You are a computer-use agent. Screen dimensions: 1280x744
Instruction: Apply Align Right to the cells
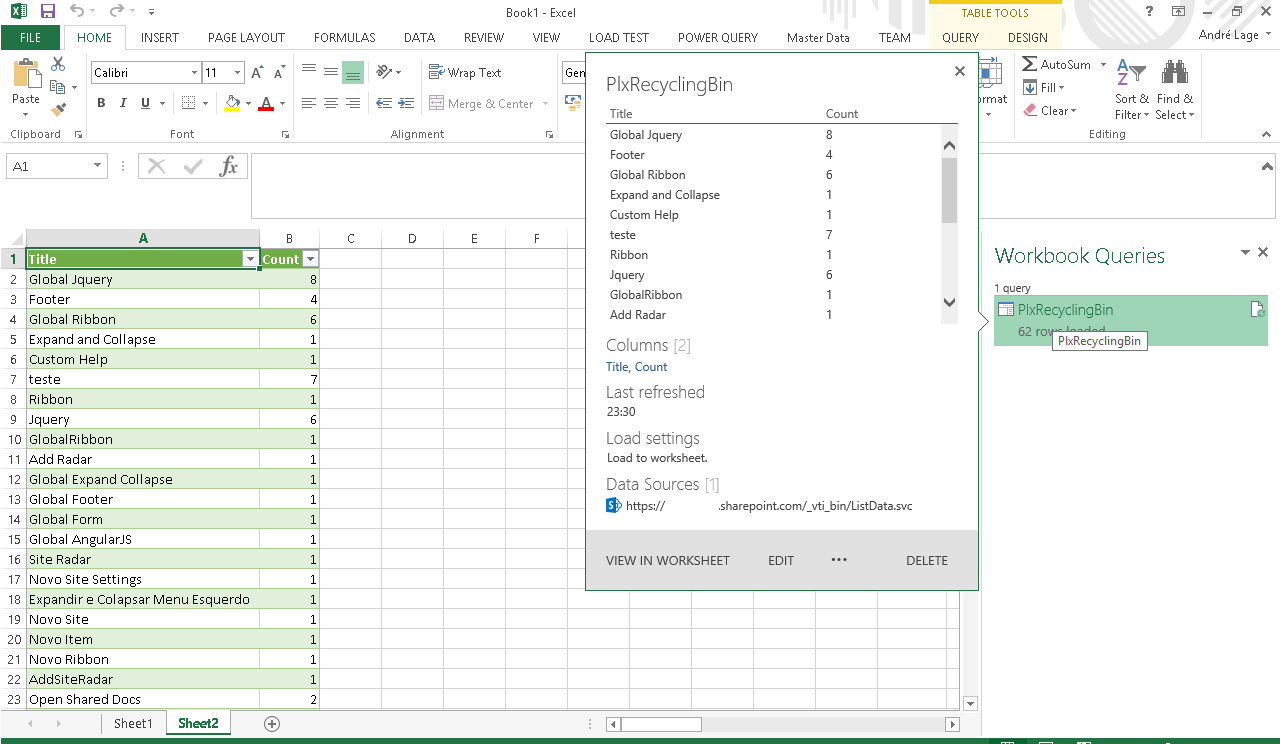click(353, 103)
